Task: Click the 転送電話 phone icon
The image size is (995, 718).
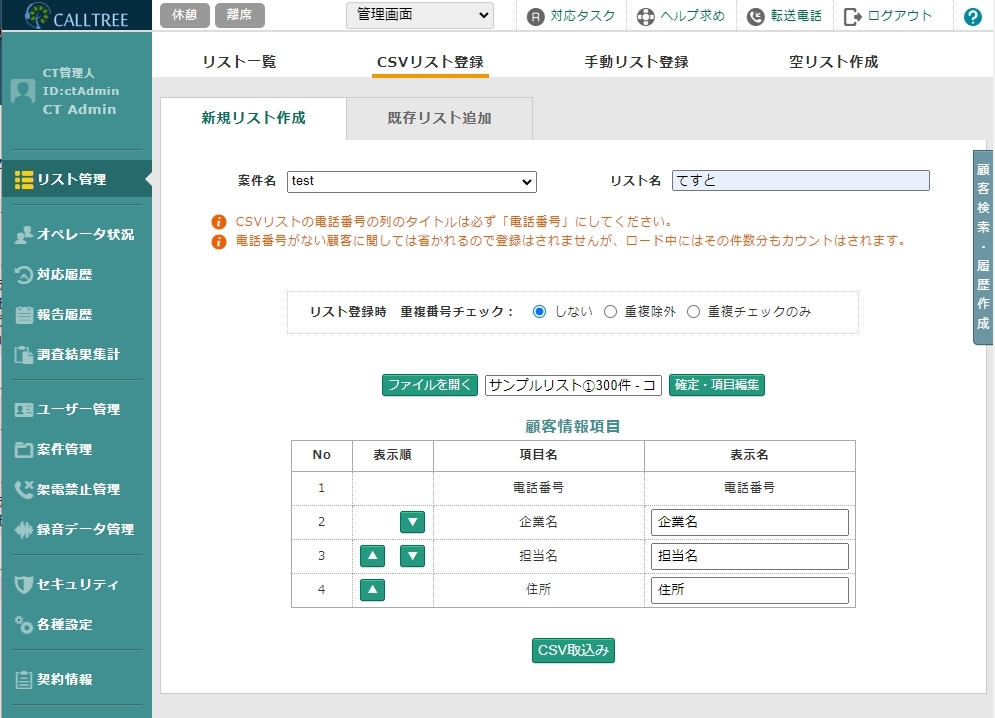Action: point(755,17)
